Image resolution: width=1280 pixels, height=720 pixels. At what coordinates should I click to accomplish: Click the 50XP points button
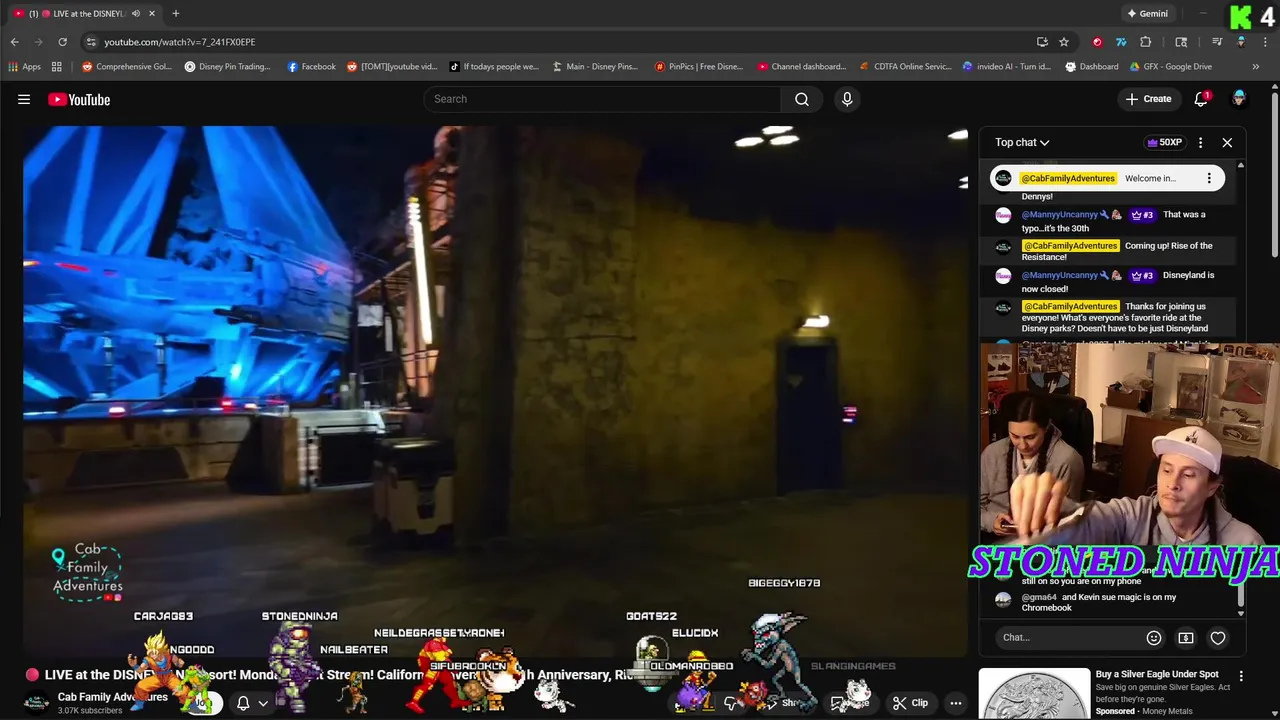[x=1164, y=143]
